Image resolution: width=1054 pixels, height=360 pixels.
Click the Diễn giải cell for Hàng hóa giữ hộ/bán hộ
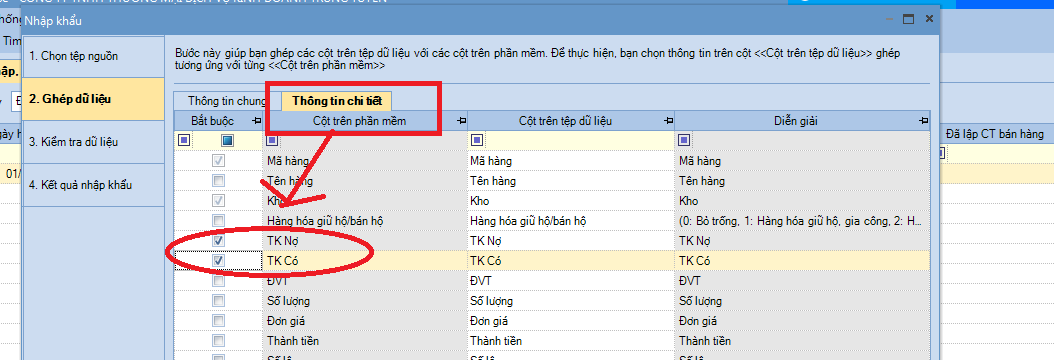802,220
